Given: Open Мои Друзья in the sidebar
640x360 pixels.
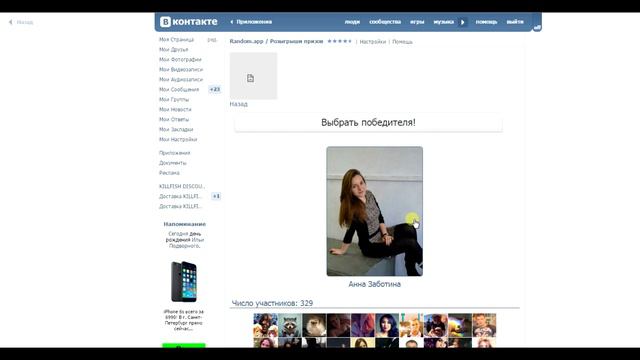Looking at the screenshot, I should [173, 49].
